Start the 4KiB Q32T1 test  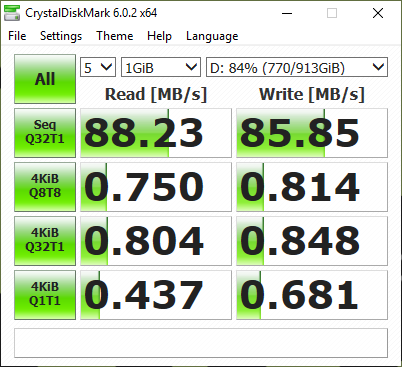click(45, 241)
